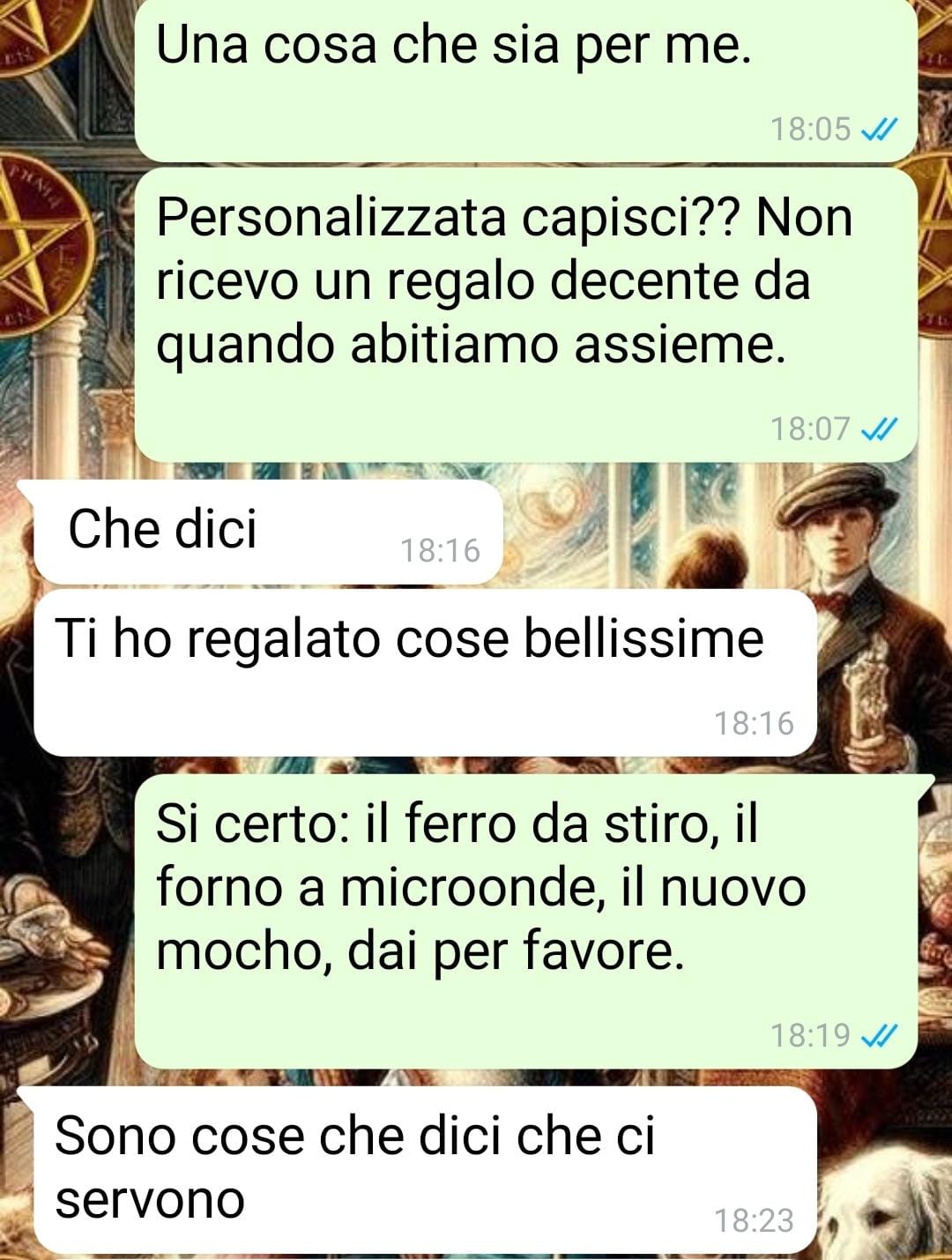
Task: Select the 'Personalizzata capisci??' message bubble
Action: pyautogui.click(x=526, y=315)
